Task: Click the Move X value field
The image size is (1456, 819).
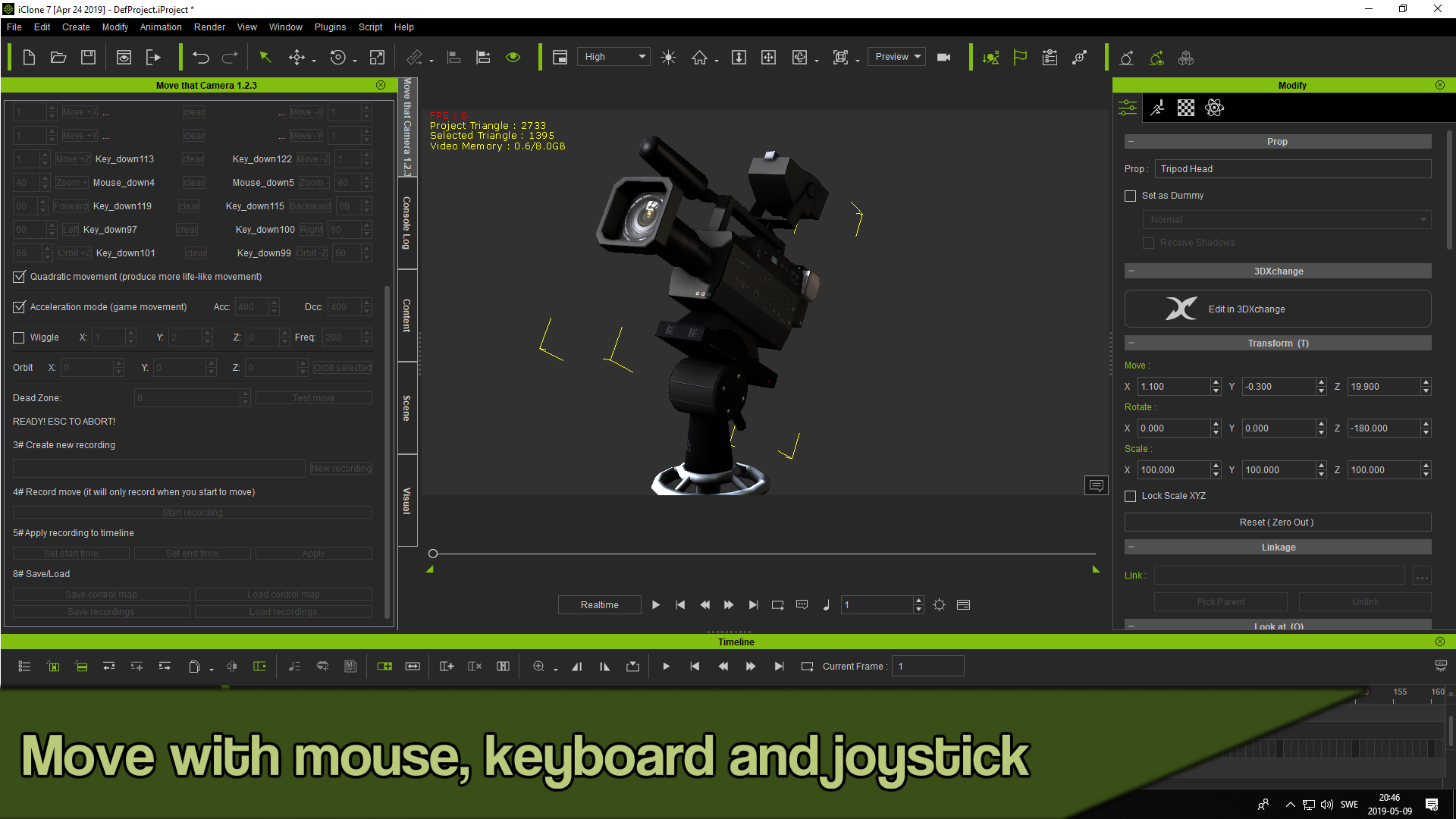Action: click(1174, 387)
